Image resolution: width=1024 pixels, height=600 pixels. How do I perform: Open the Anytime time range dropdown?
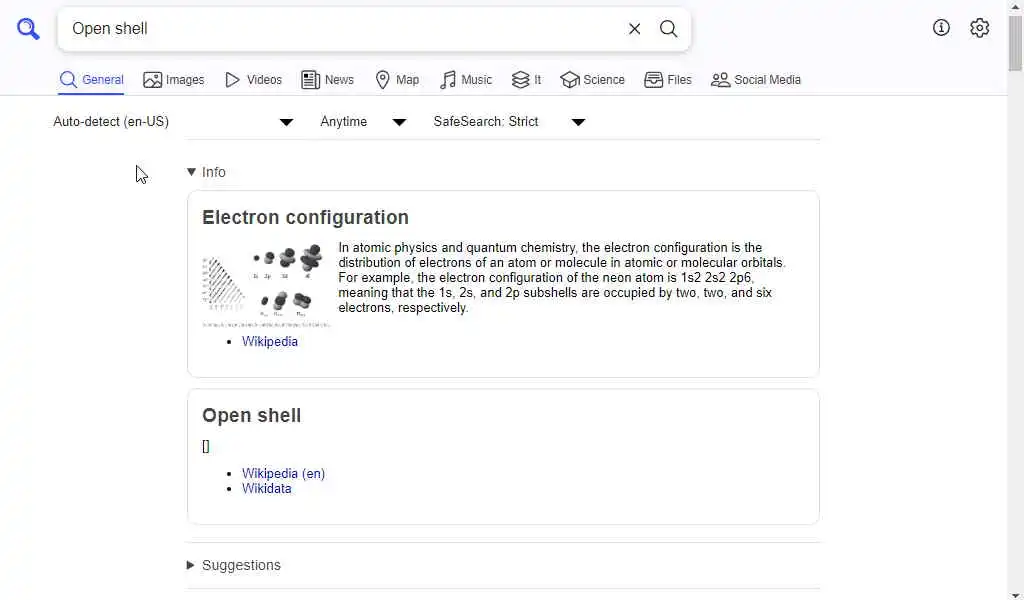click(x=363, y=122)
